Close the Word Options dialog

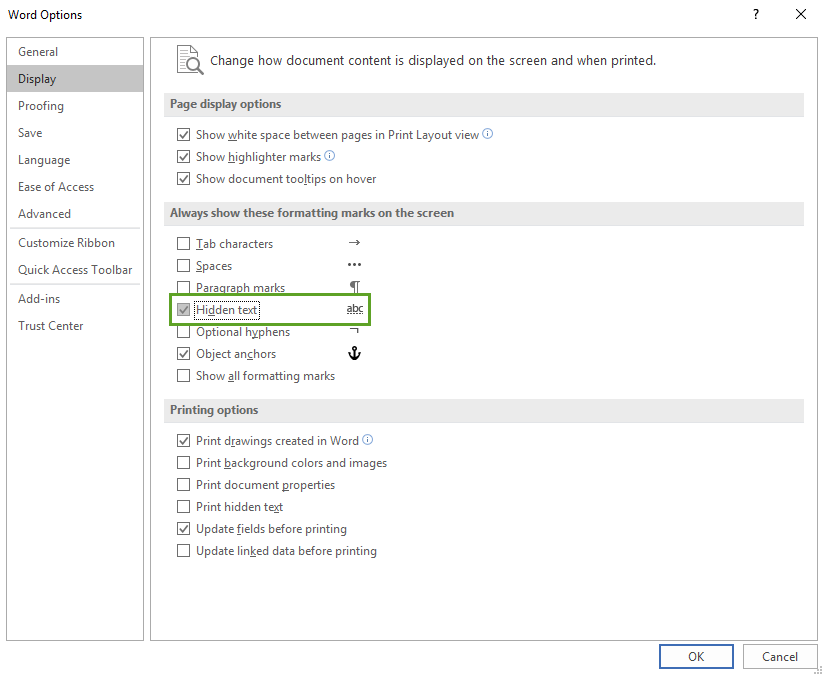801,14
